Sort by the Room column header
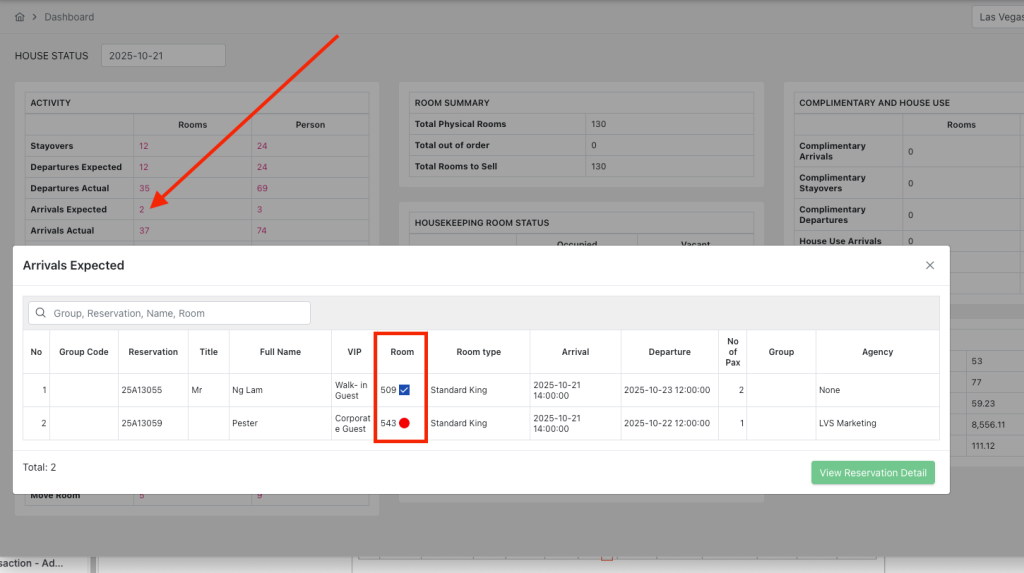The height and width of the screenshot is (573, 1024). (402, 352)
